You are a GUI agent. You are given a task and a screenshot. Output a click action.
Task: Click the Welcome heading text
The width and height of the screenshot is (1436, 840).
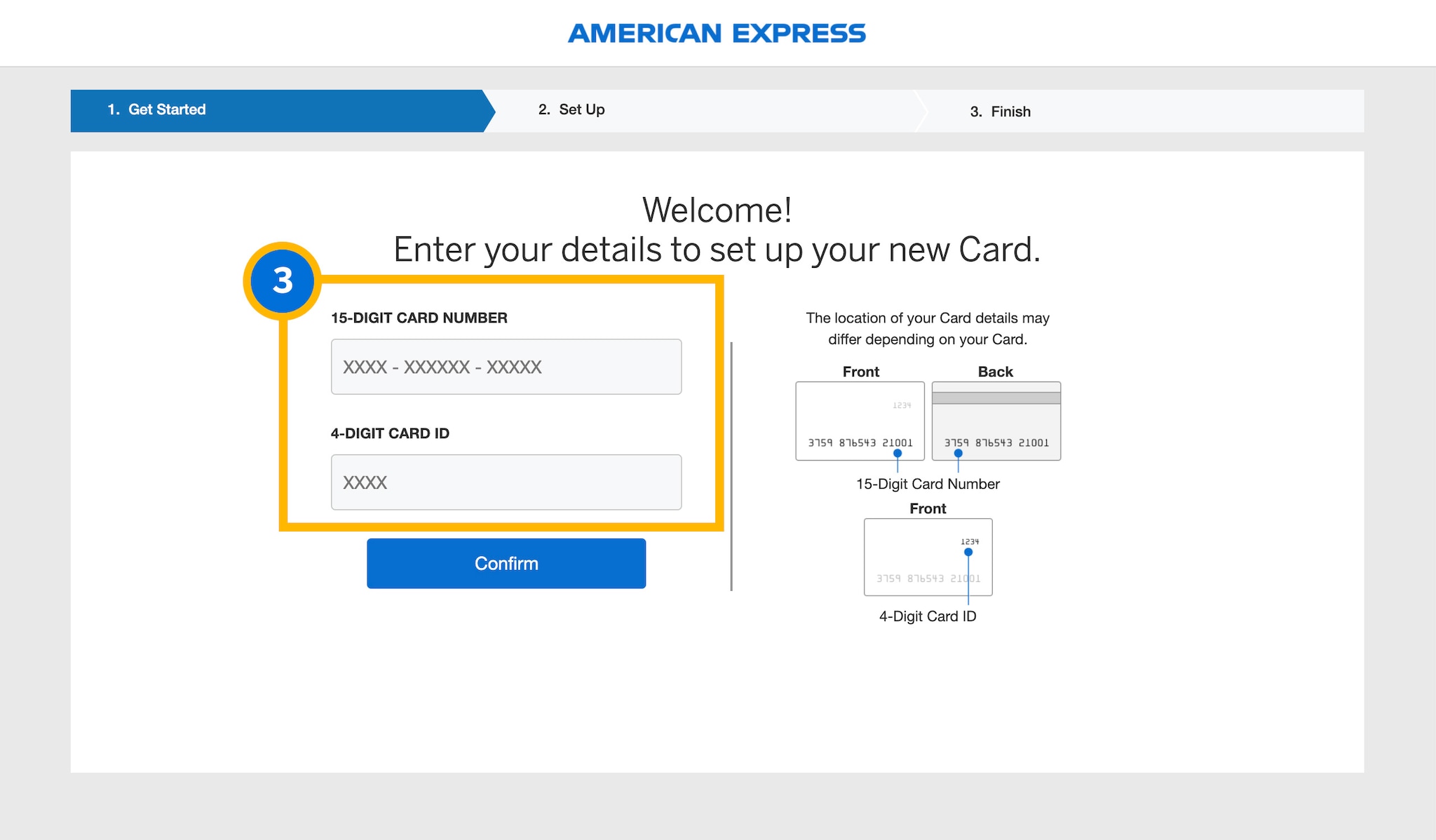717,210
